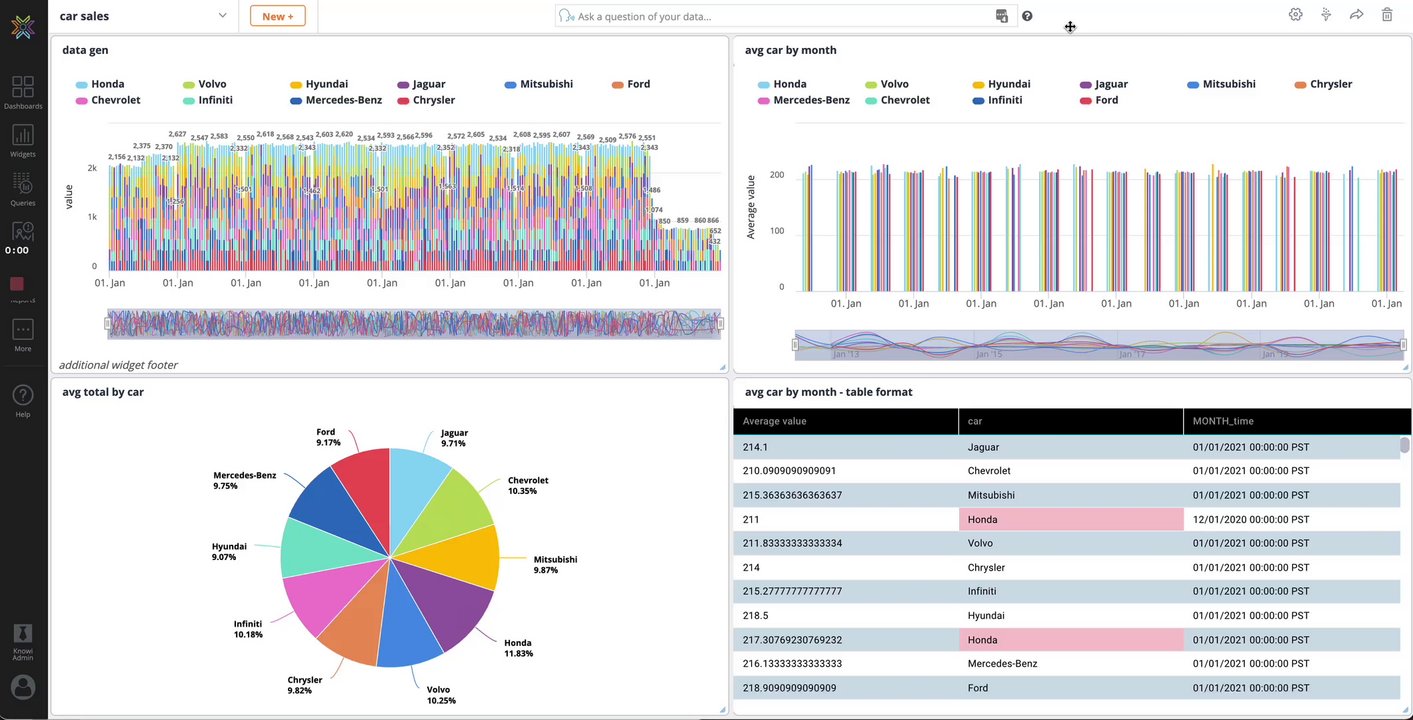Click the additional widget footer text
Screen dimensions: 1413x720
coord(118,365)
